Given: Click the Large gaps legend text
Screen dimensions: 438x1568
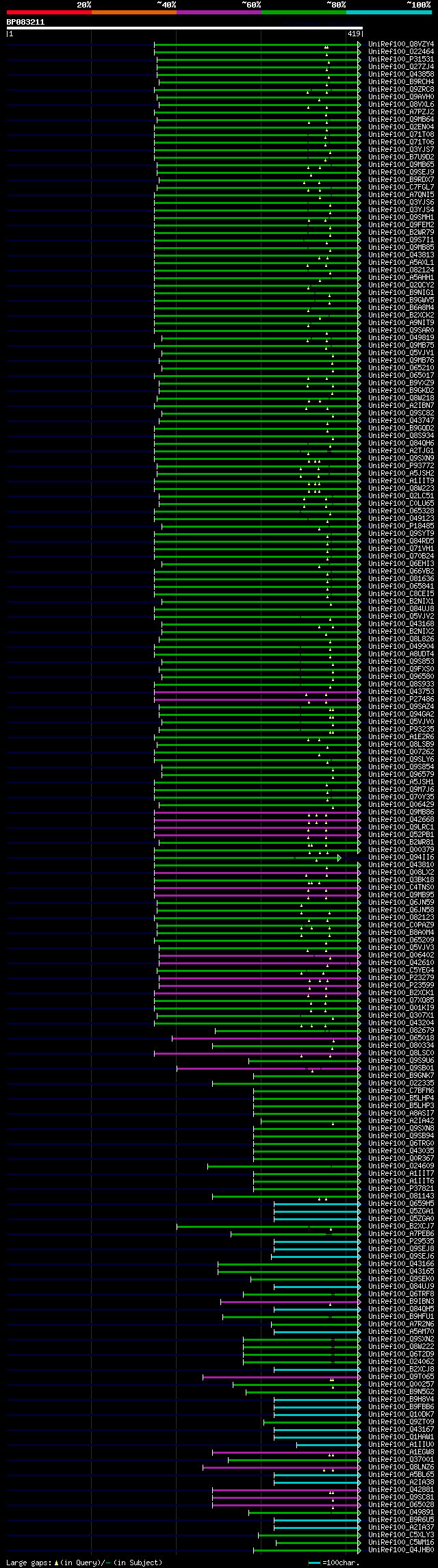Looking at the screenshot, I should (29, 1563).
